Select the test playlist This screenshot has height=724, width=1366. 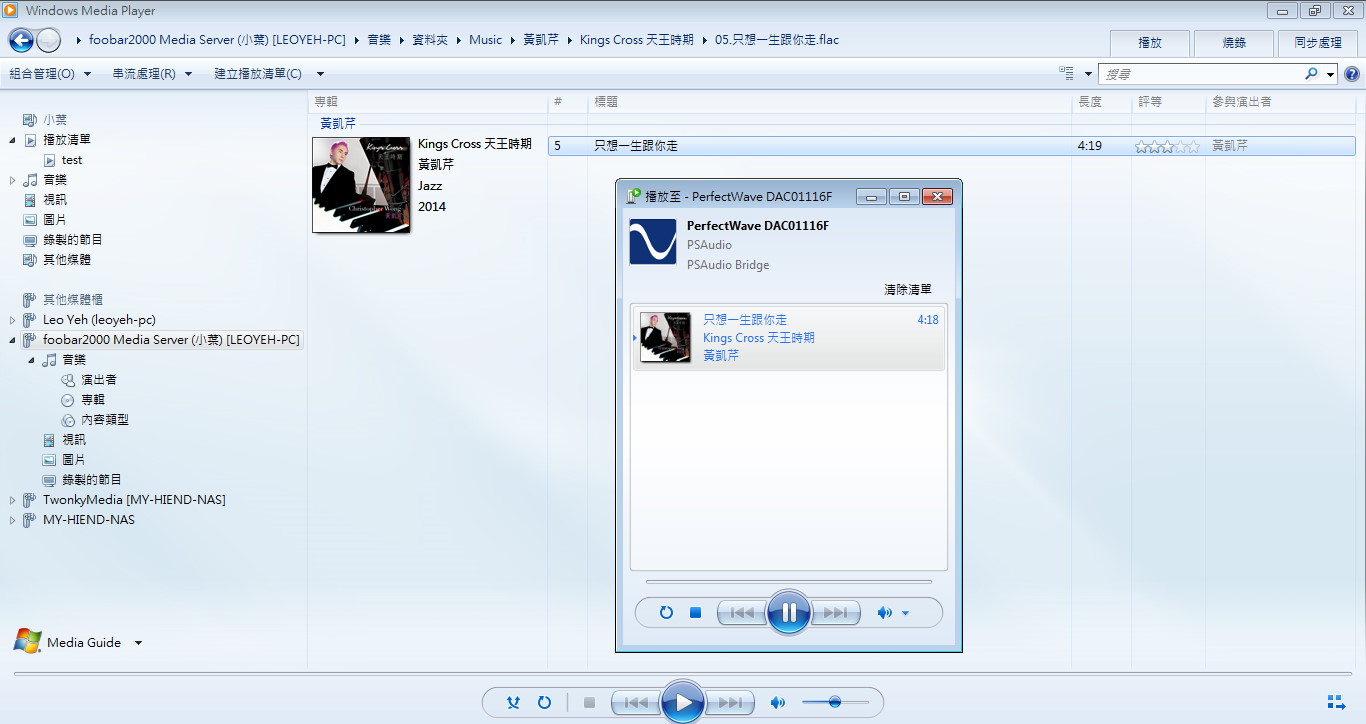[x=71, y=160]
